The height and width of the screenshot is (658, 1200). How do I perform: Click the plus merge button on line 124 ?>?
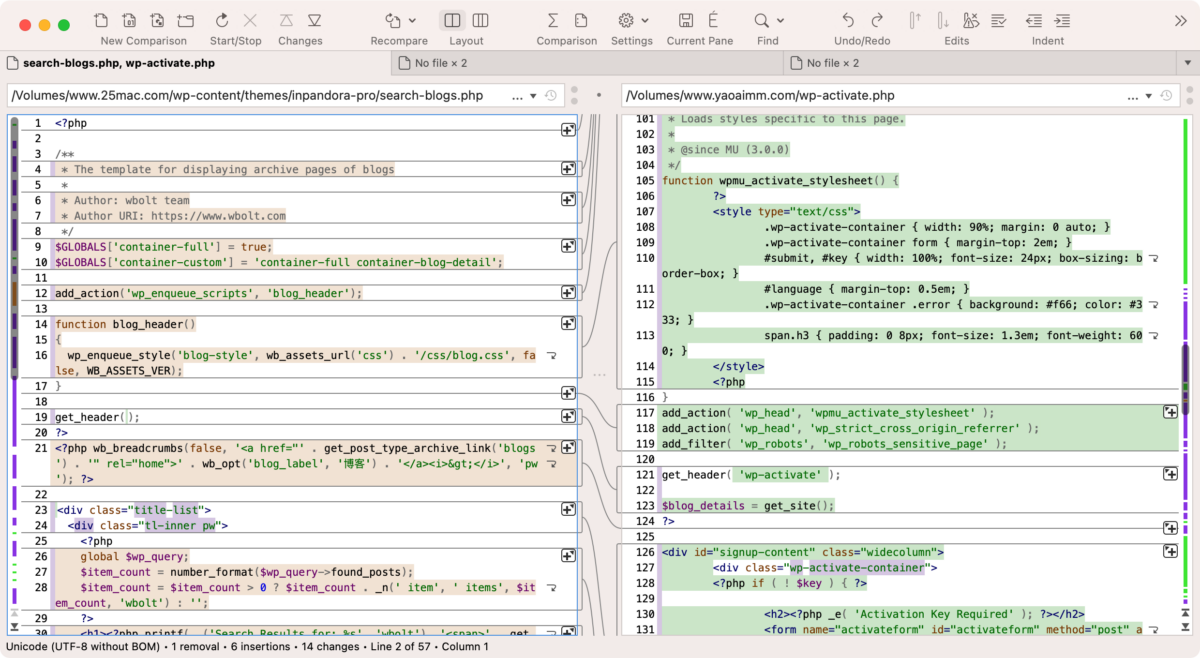point(1170,527)
